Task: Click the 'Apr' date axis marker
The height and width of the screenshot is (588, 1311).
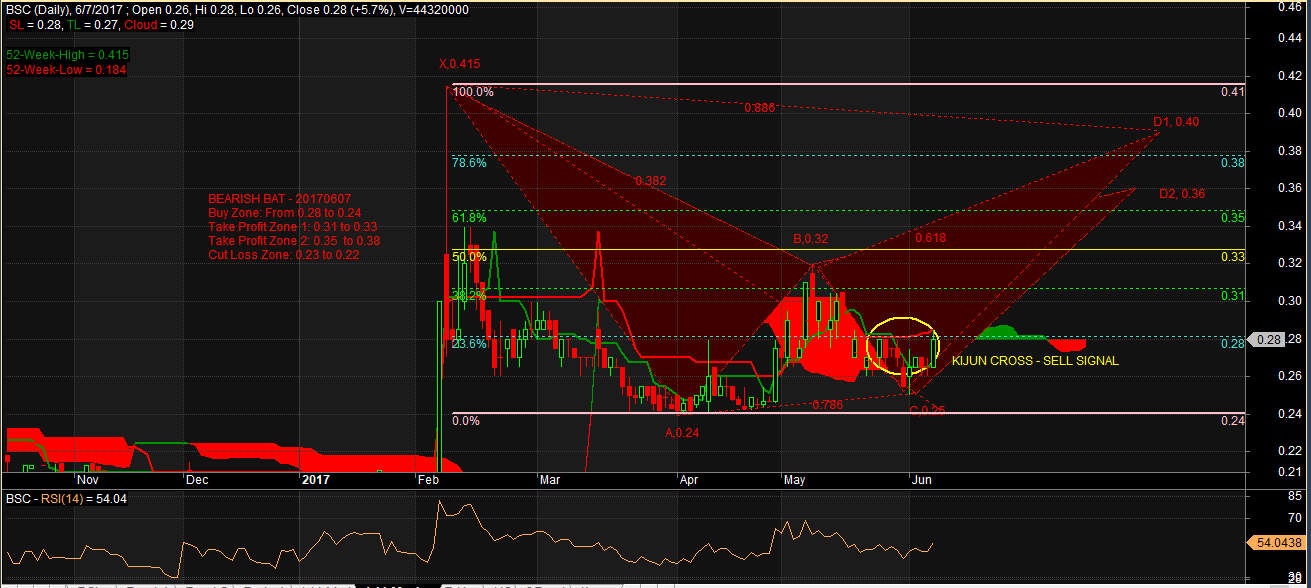Action: coord(689,479)
